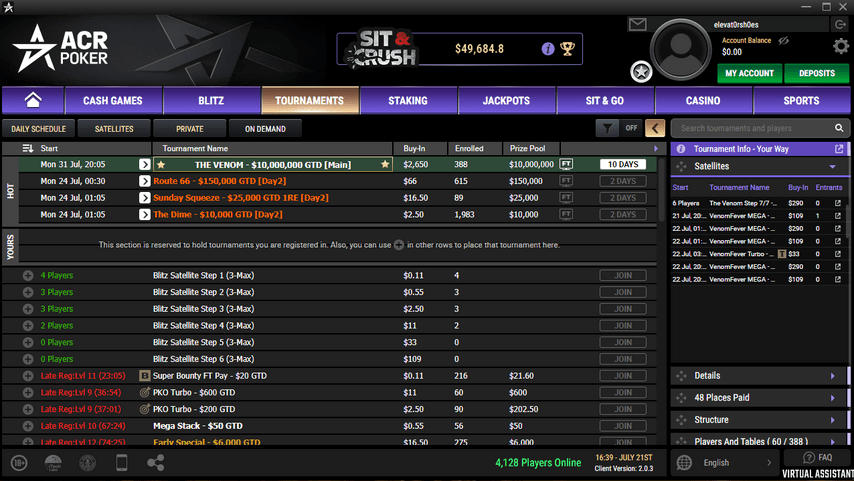Open Sit & Crush trophy leaderboard icon
The height and width of the screenshot is (481, 854).
click(x=568, y=49)
